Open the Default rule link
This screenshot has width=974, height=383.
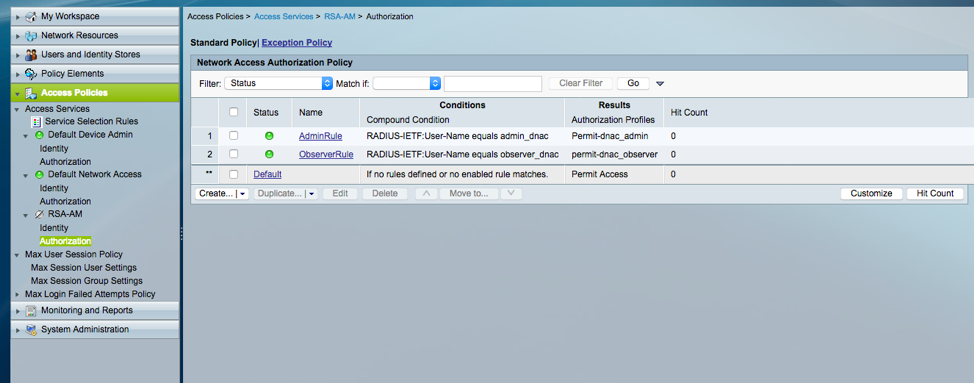point(267,174)
